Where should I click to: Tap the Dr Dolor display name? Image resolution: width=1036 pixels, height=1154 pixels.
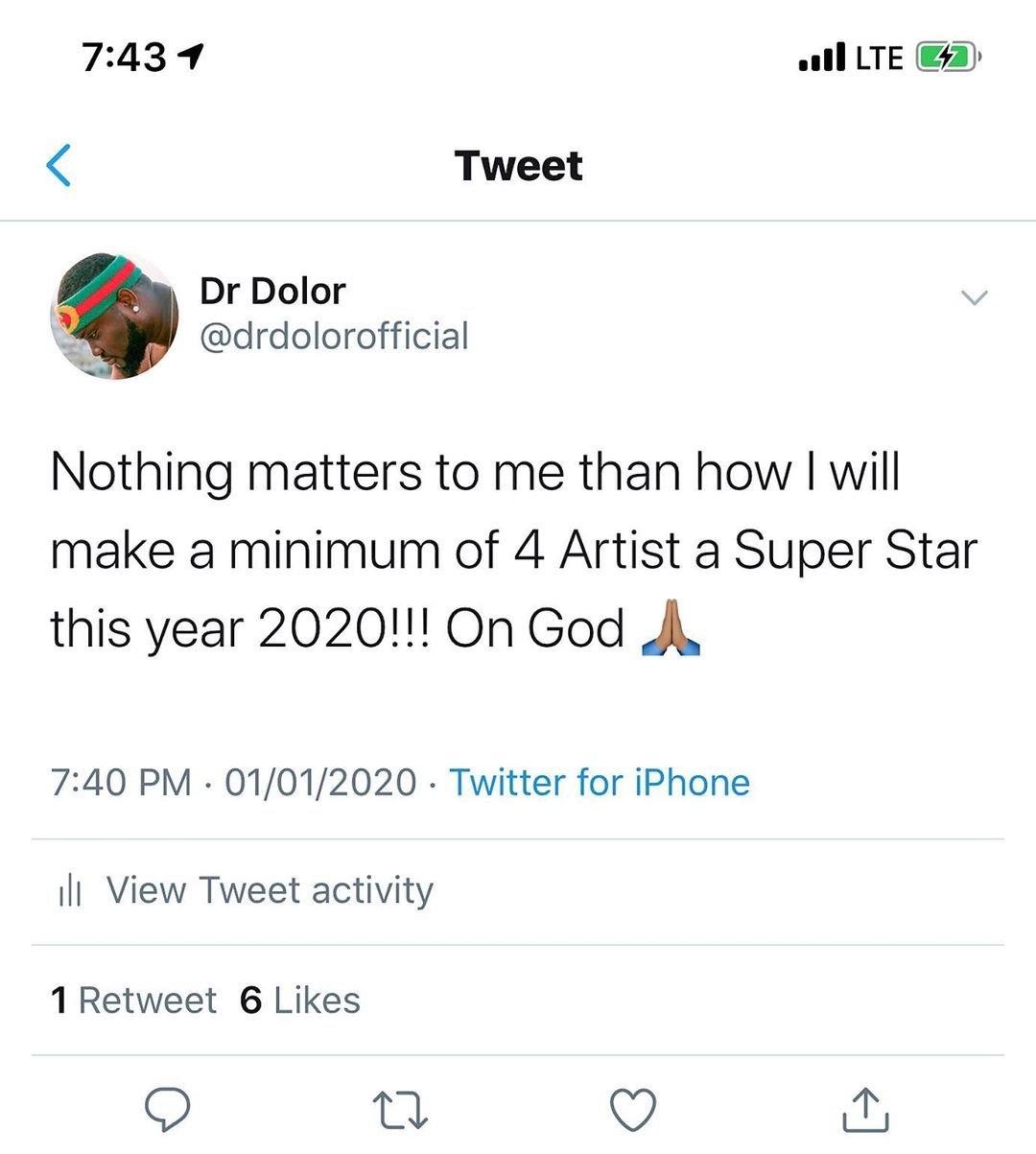click(272, 291)
